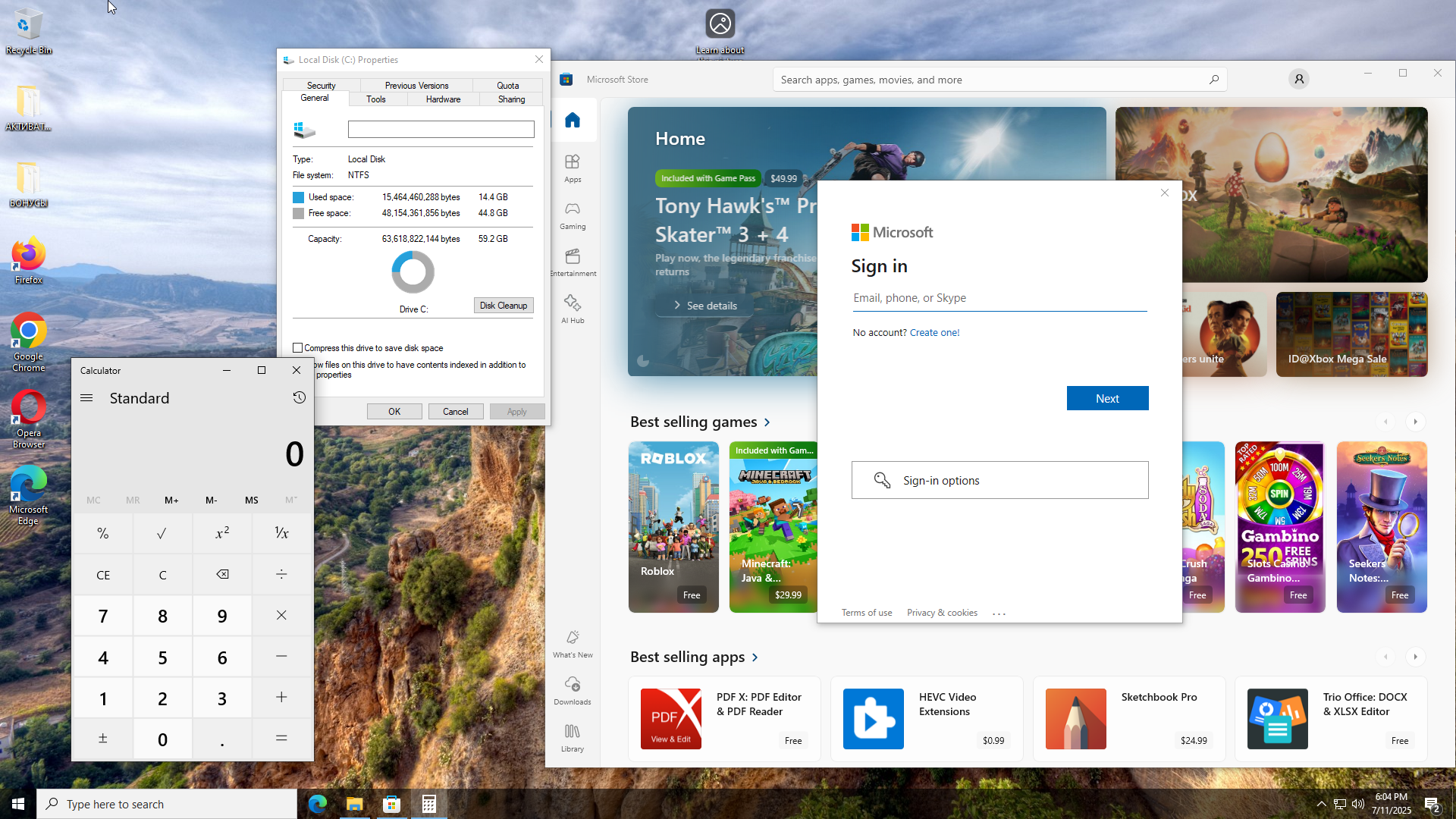1456x819 pixels.
Task: Open Privacy & cookies link
Action: click(x=942, y=613)
